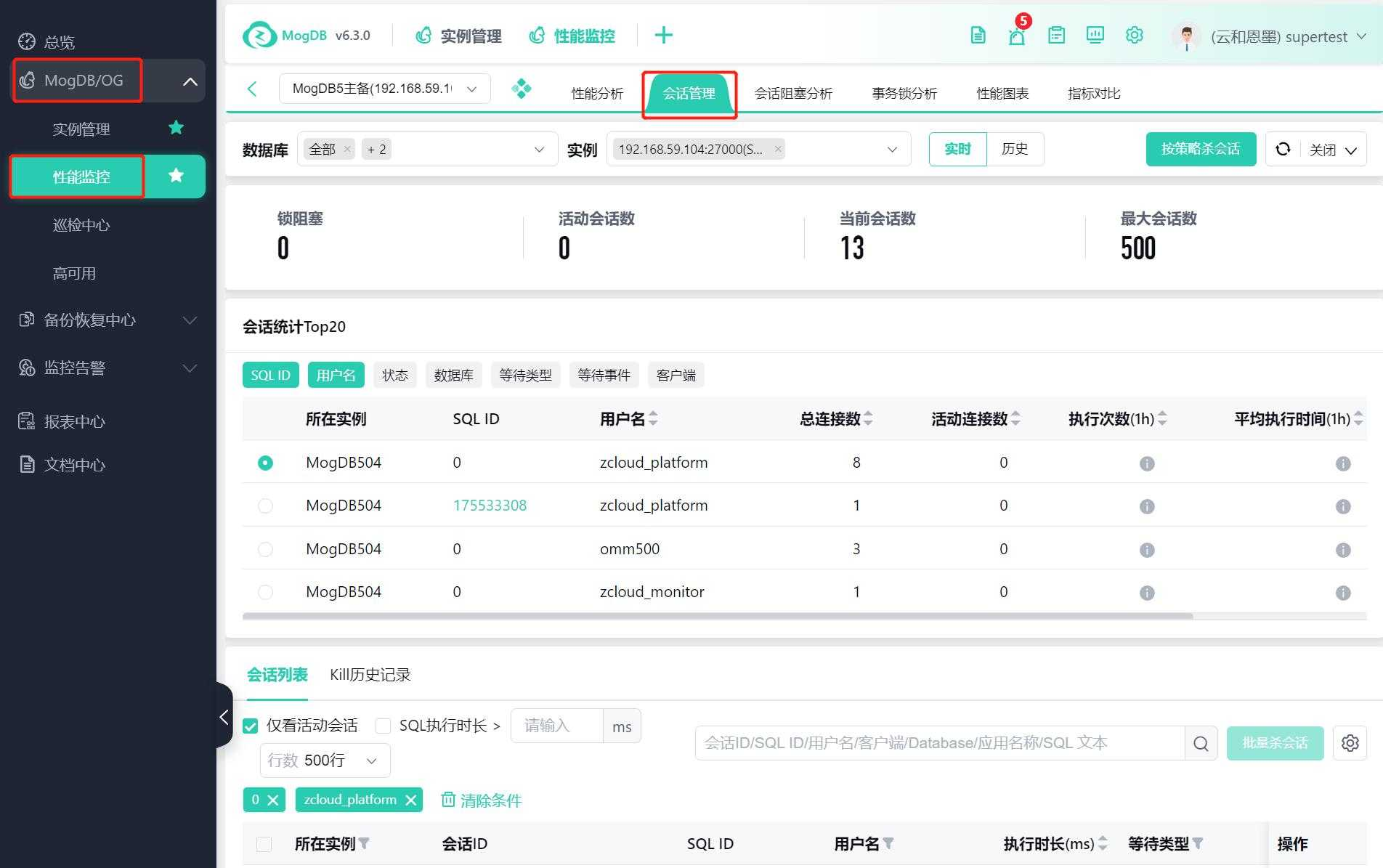Open the monitor dashboard icon in header
The image size is (1383, 868).
(x=1095, y=35)
